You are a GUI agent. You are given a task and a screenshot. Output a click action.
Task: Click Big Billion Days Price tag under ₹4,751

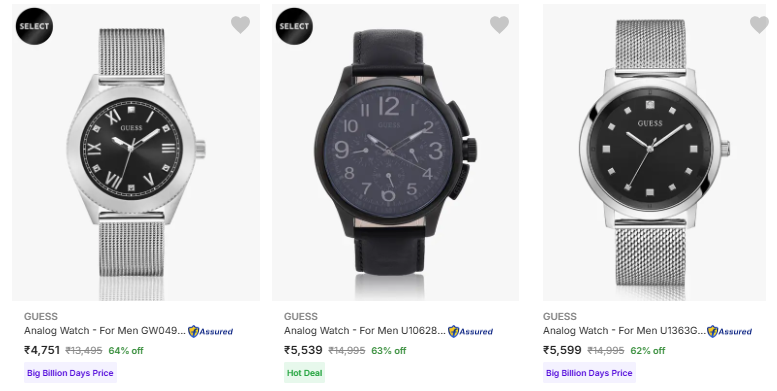point(70,373)
